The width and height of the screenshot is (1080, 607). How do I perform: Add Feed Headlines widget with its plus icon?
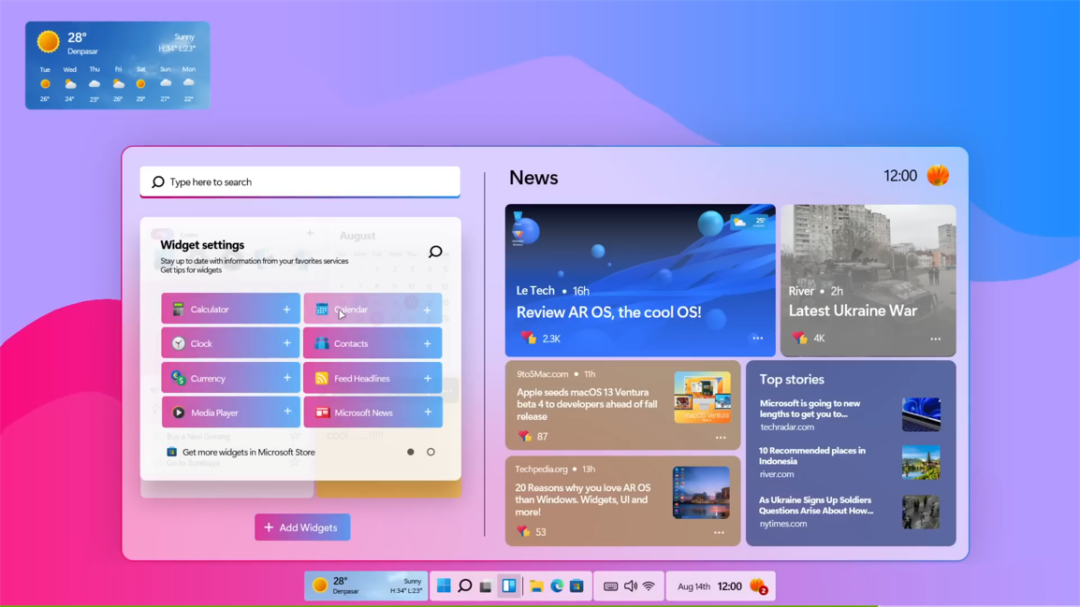point(427,378)
